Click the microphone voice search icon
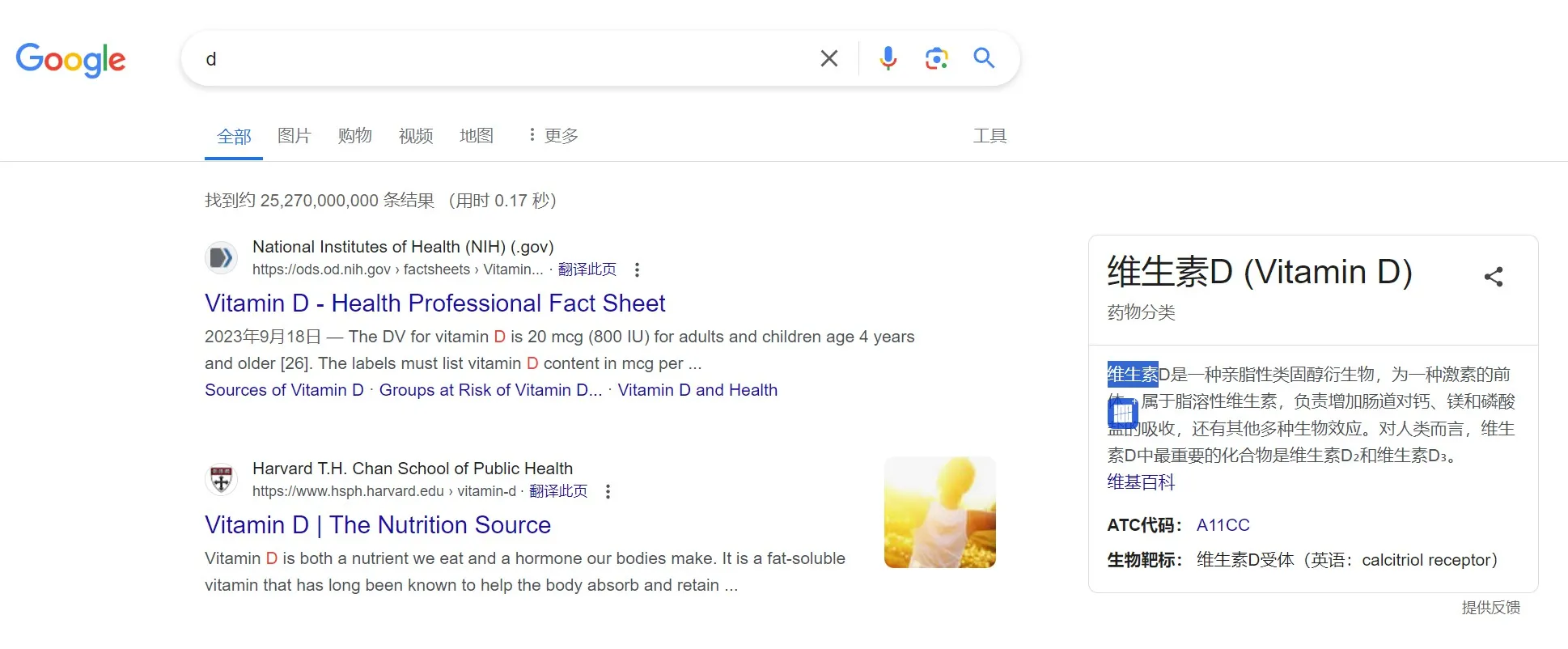 coord(888,57)
